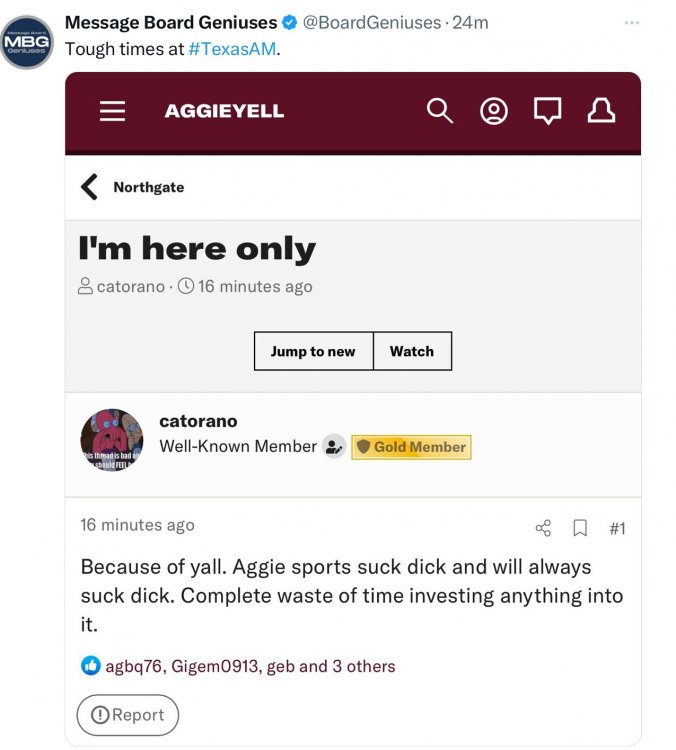
Task: Open the account profile icon
Action: click(494, 111)
